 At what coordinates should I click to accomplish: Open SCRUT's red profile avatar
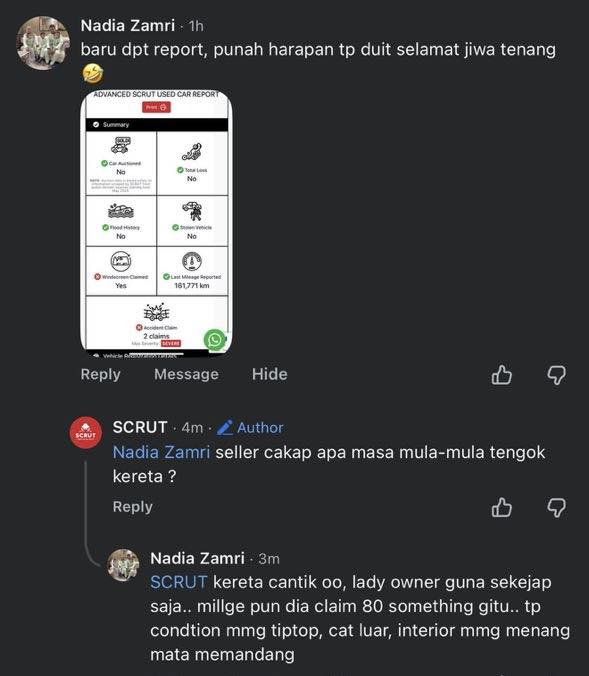(x=86, y=432)
